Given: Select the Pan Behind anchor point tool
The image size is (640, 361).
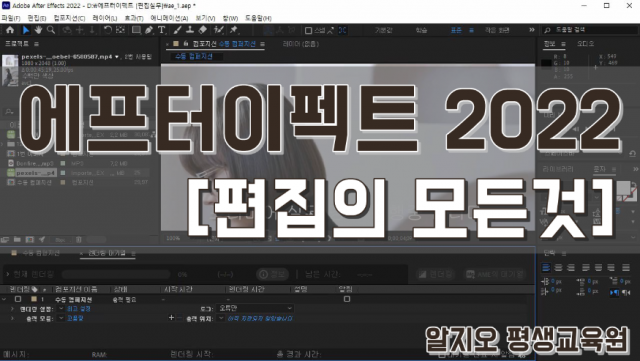Looking at the screenshot, I should click(x=120, y=30).
